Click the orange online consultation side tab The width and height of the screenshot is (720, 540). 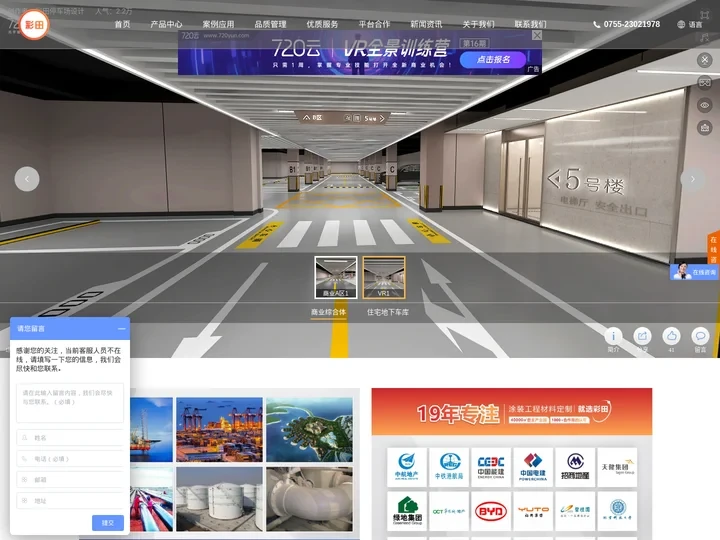pos(714,249)
